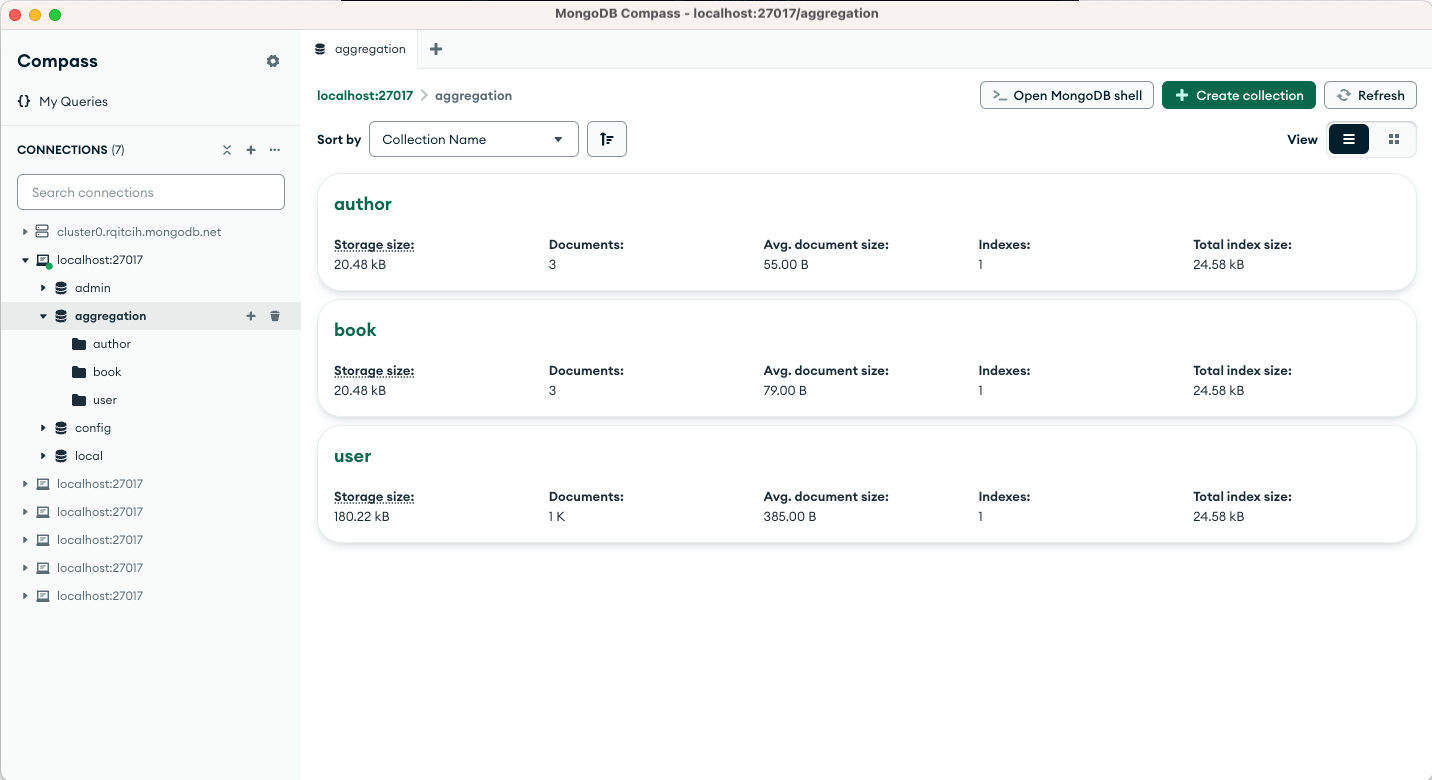This screenshot has width=1432, height=780.
Task: Open the user collection card title
Action: (352, 456)
